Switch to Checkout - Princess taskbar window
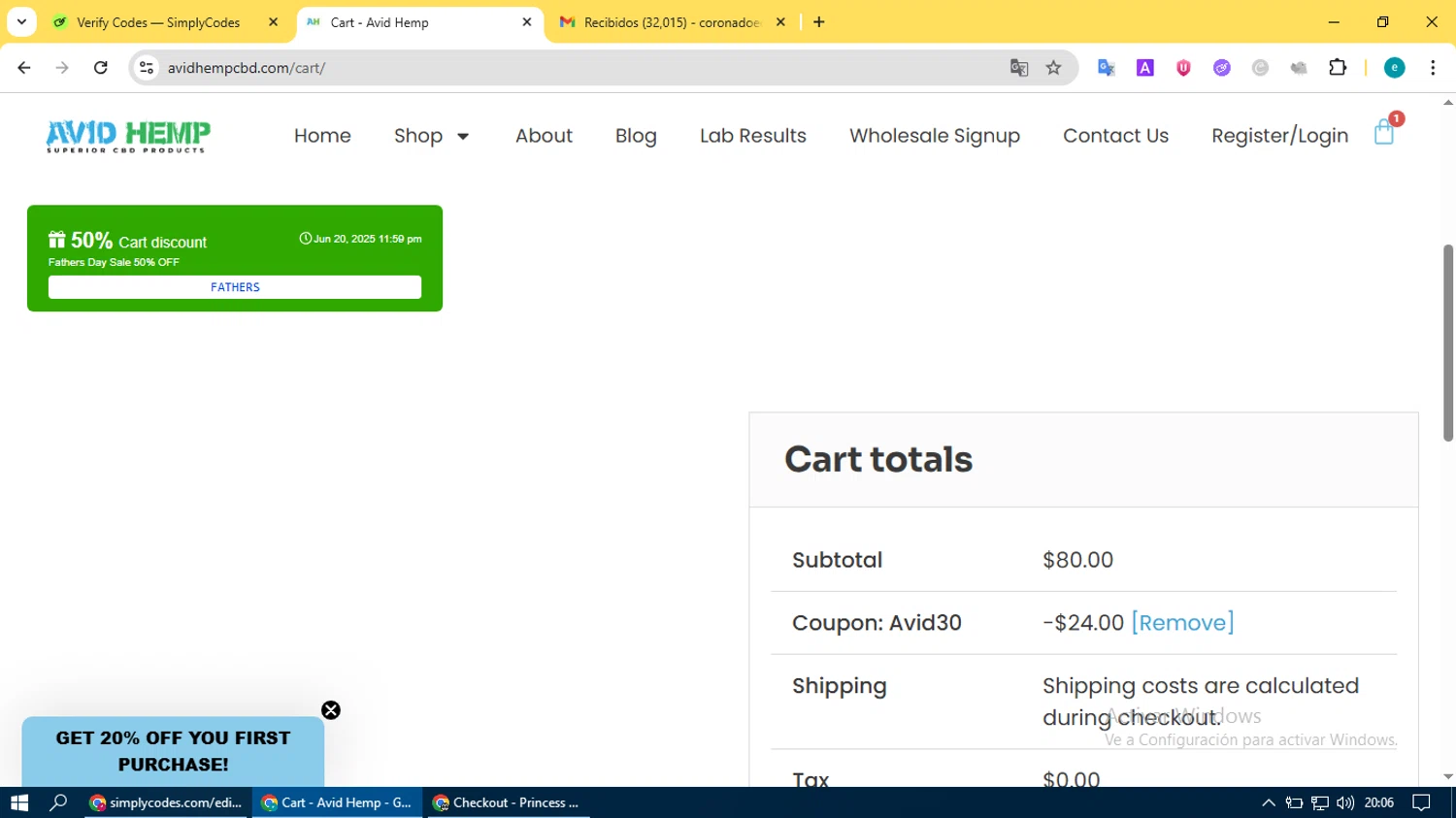 pyautogui.click(x=507, y=802)
